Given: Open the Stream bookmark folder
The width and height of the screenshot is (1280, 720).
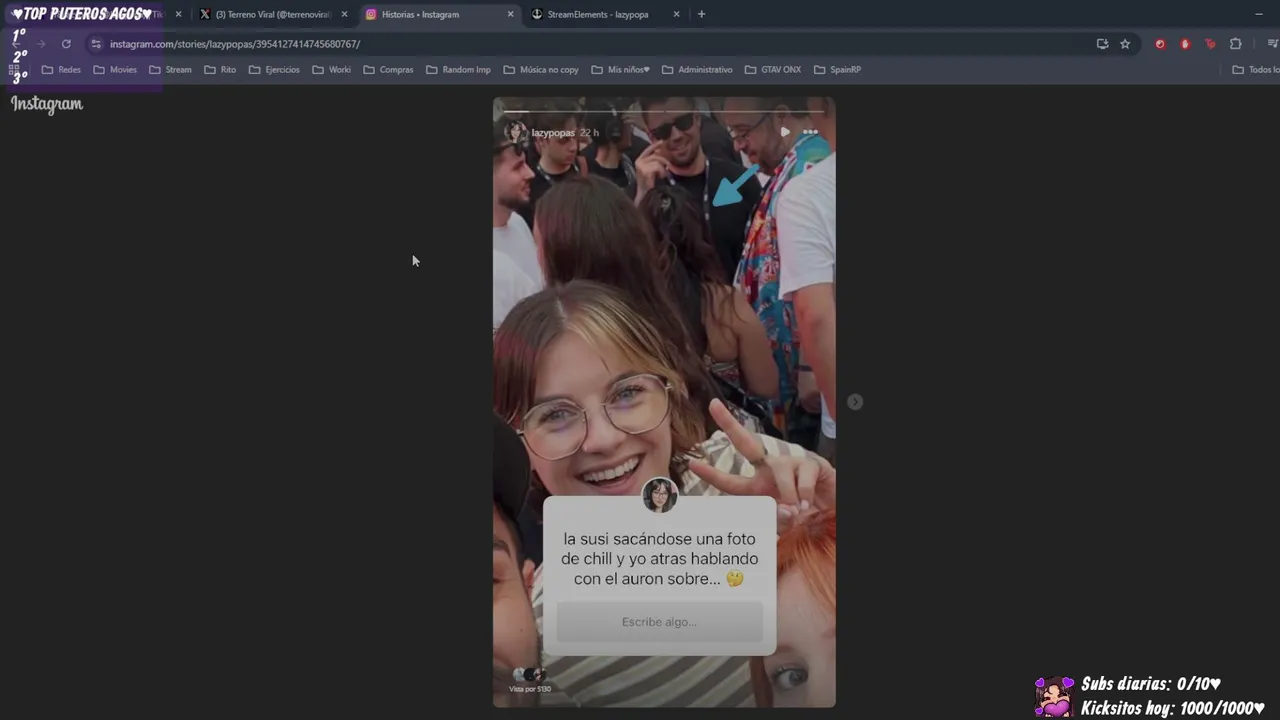Looking at the screenshot, I should coord(171,70).
